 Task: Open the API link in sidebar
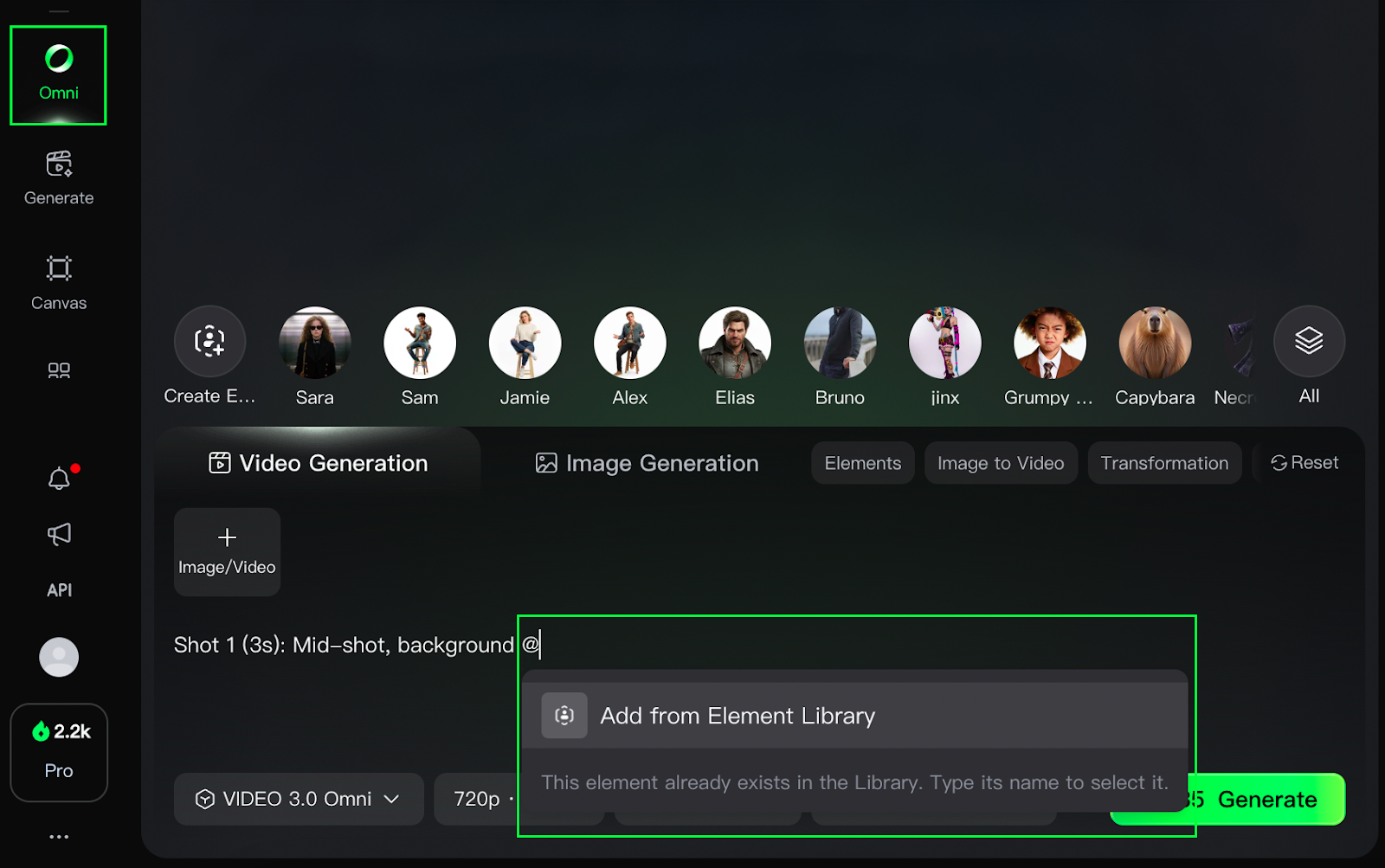coord(59,590)
